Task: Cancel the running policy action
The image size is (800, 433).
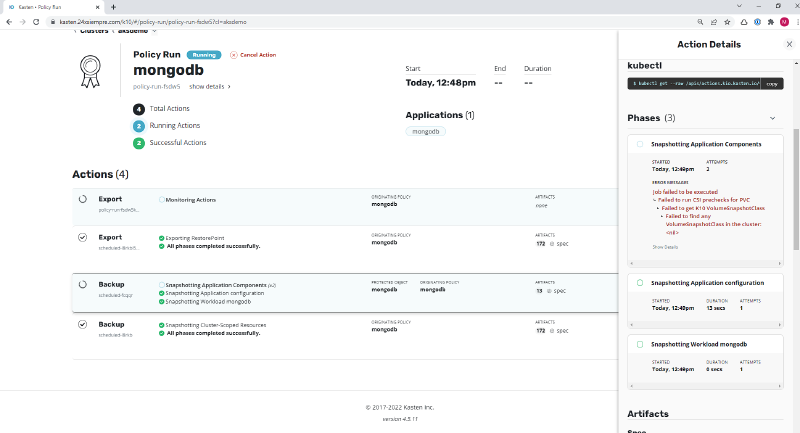Action: [253, 55]
